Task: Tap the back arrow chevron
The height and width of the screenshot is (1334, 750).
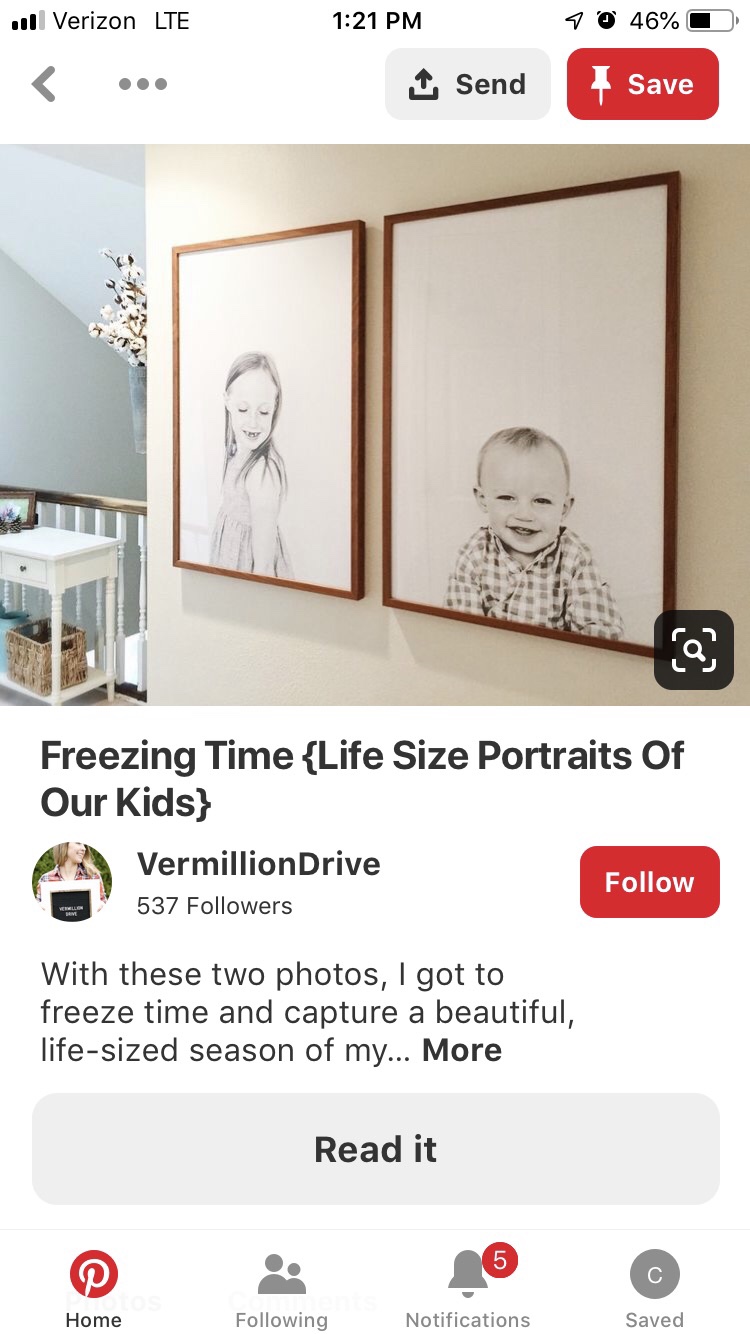Action: pos(44,84)
